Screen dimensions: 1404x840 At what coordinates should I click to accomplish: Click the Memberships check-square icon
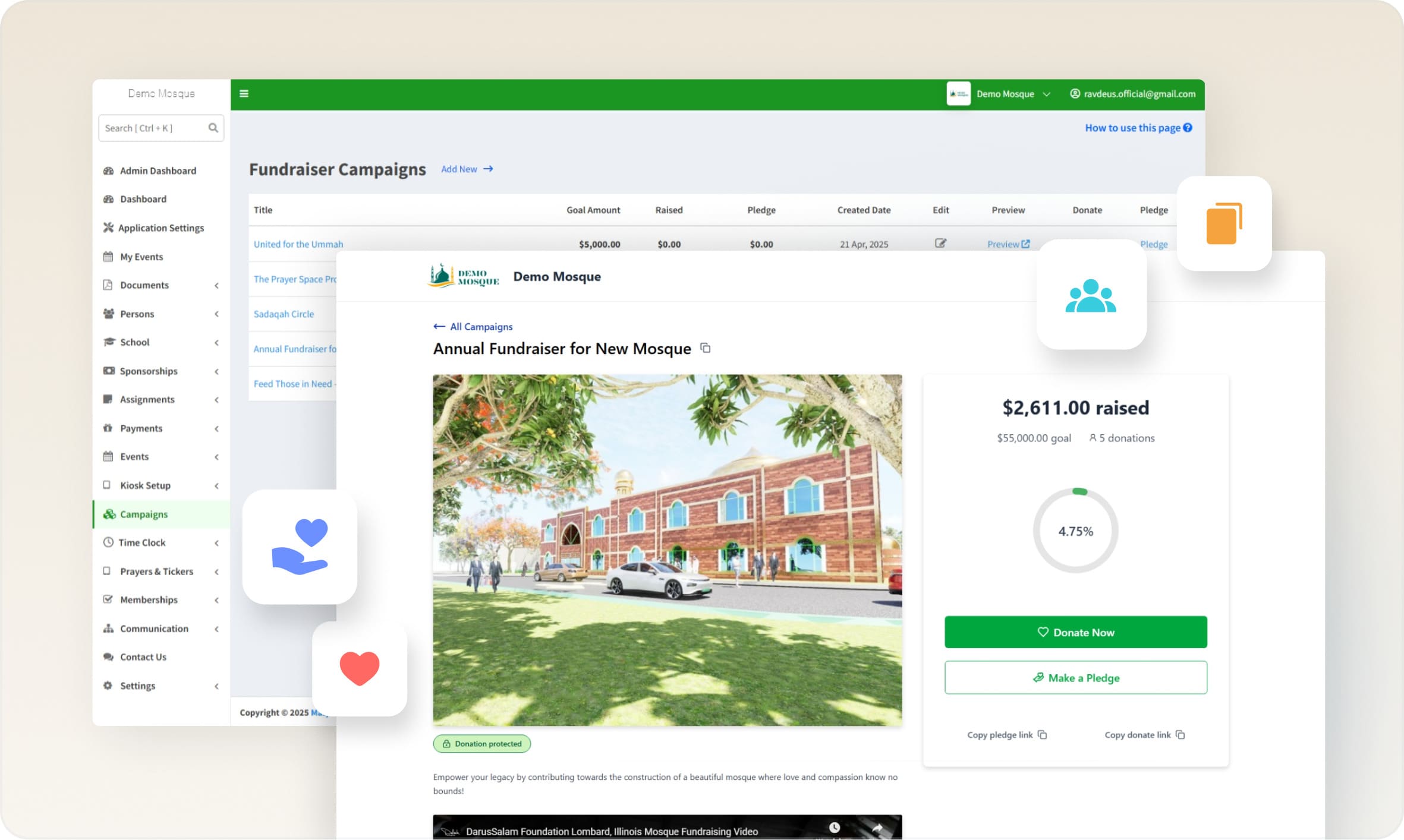pyautogui.click(x=108, y=599)
